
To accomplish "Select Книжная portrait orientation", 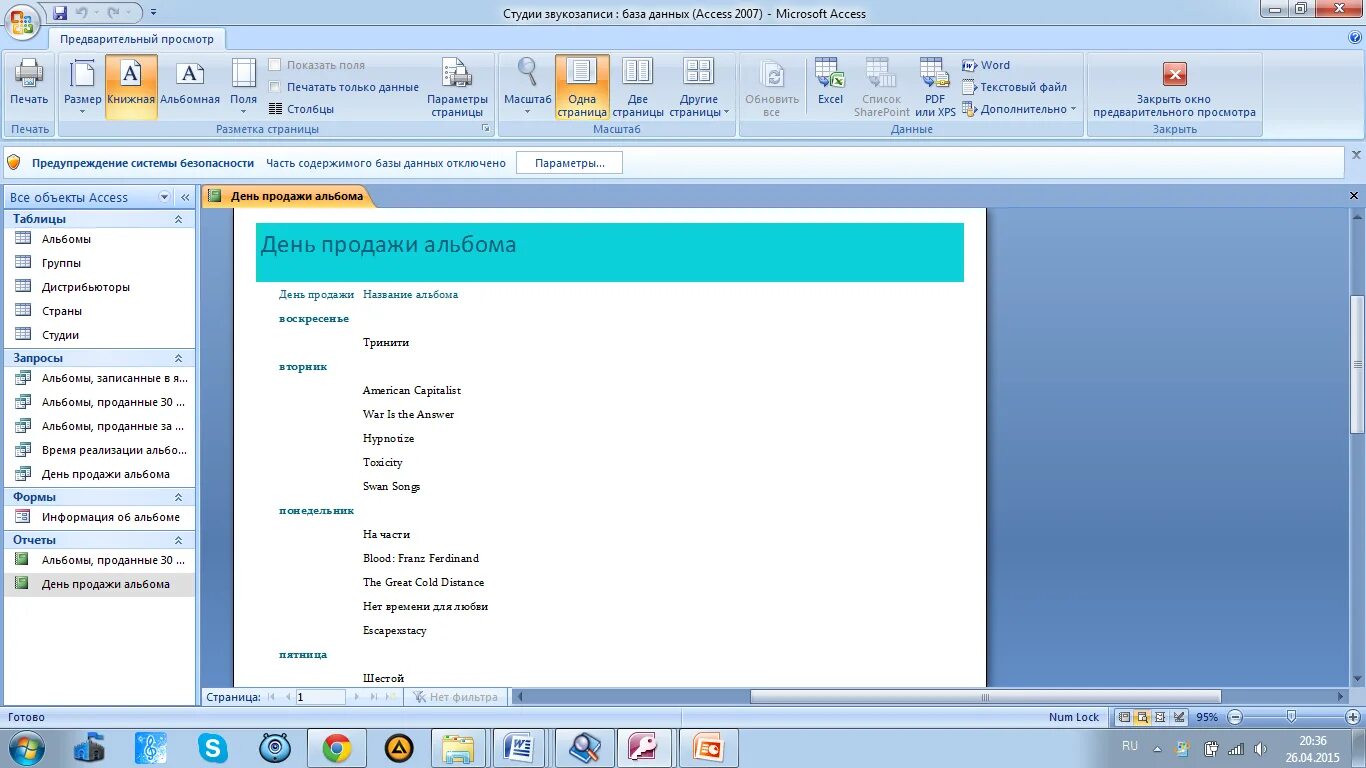I will [131, 87].
